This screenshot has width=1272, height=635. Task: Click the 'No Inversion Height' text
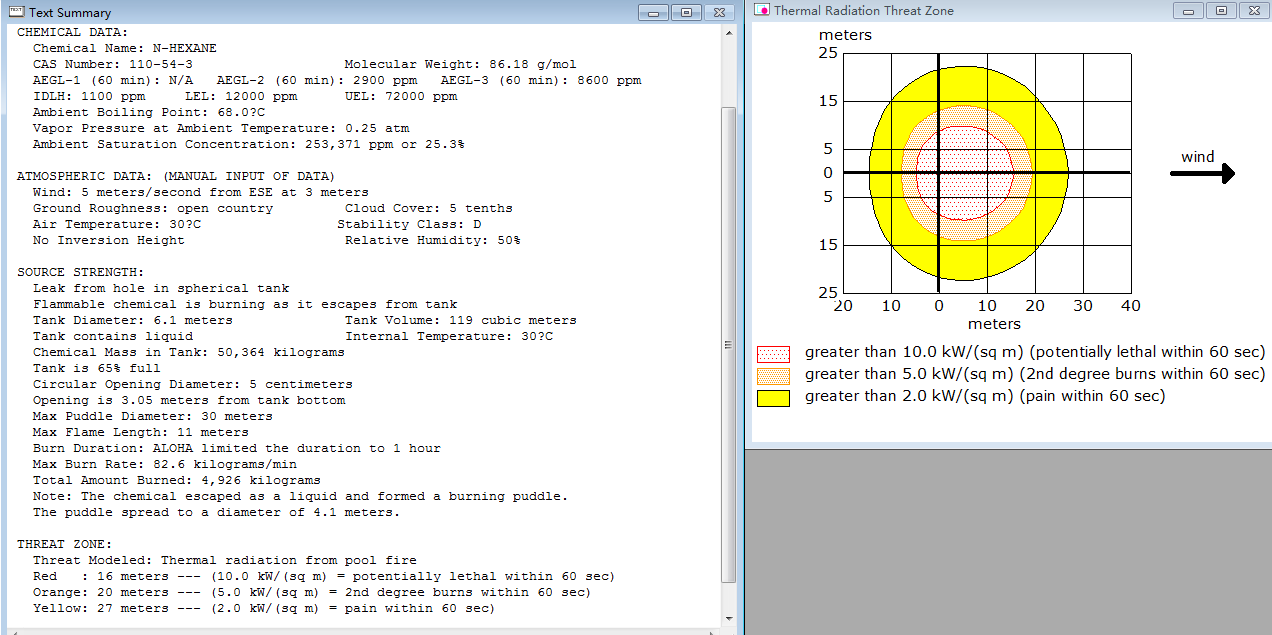[109, 240]
